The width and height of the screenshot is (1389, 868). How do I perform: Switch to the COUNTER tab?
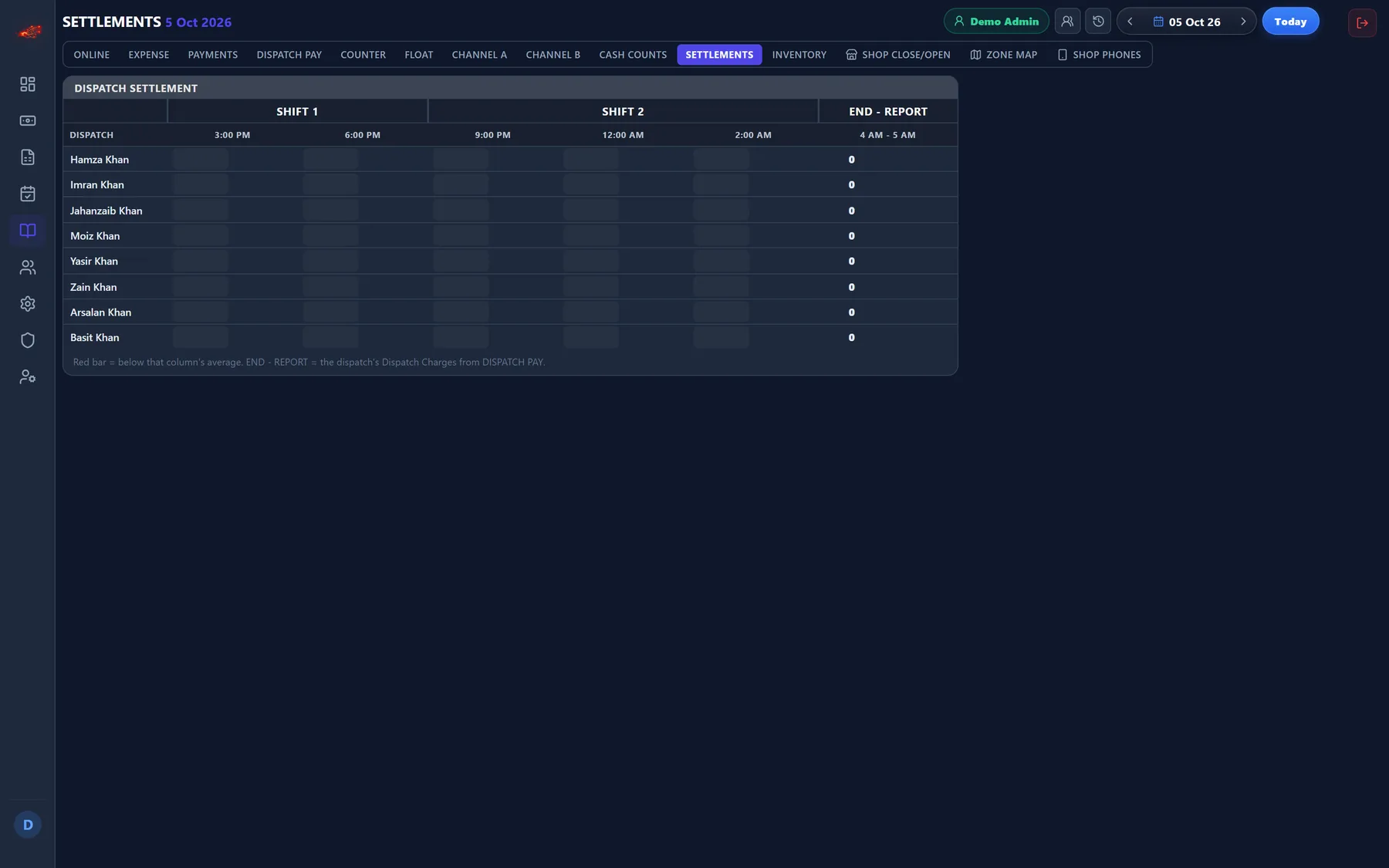(363, 55)
